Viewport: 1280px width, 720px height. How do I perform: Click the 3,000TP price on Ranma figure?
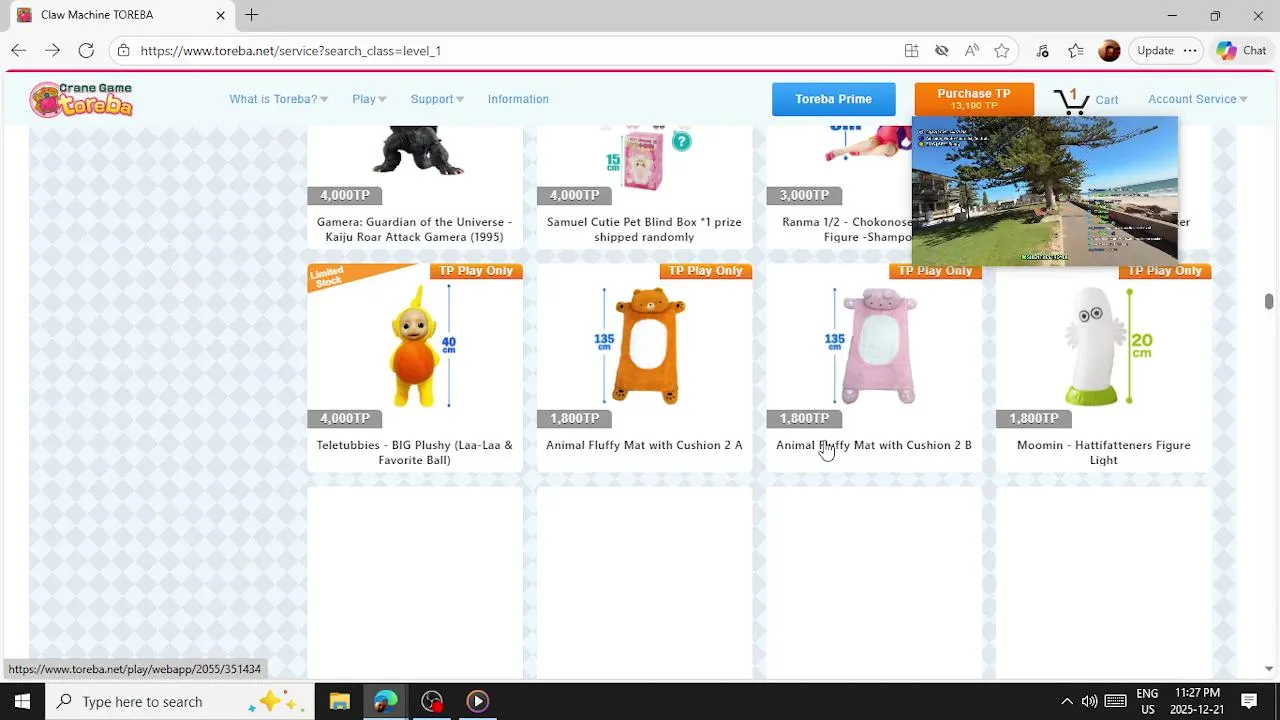pyautogui.click(x=804, y=195)
